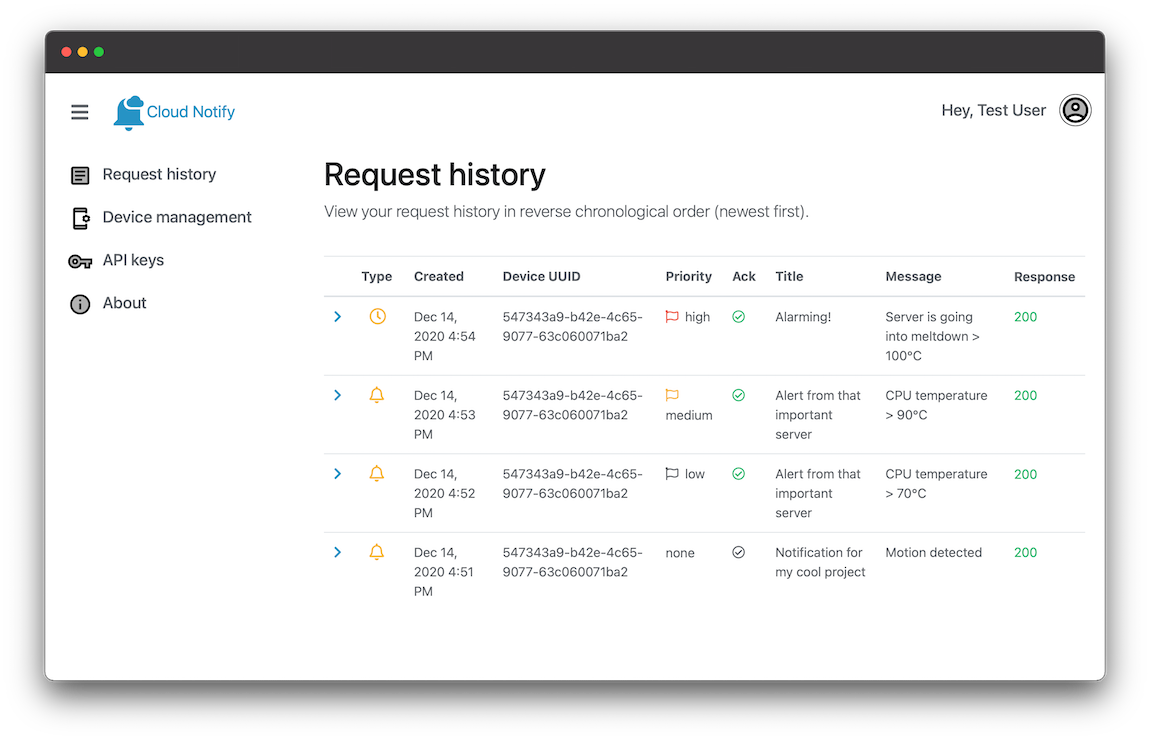Toggle ack check for the 4:52 PM request
Screen dimensions: 1150x740
(739, 474)
